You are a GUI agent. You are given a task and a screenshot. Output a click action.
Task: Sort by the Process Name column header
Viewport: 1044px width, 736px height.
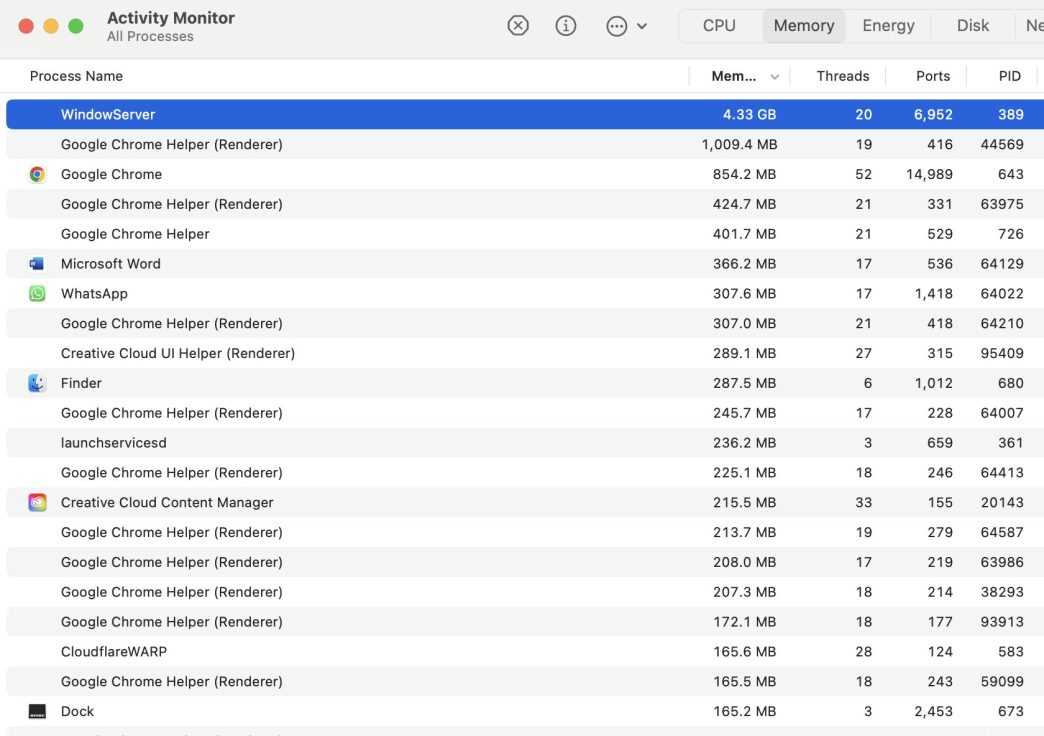click(x=76, y=76)
